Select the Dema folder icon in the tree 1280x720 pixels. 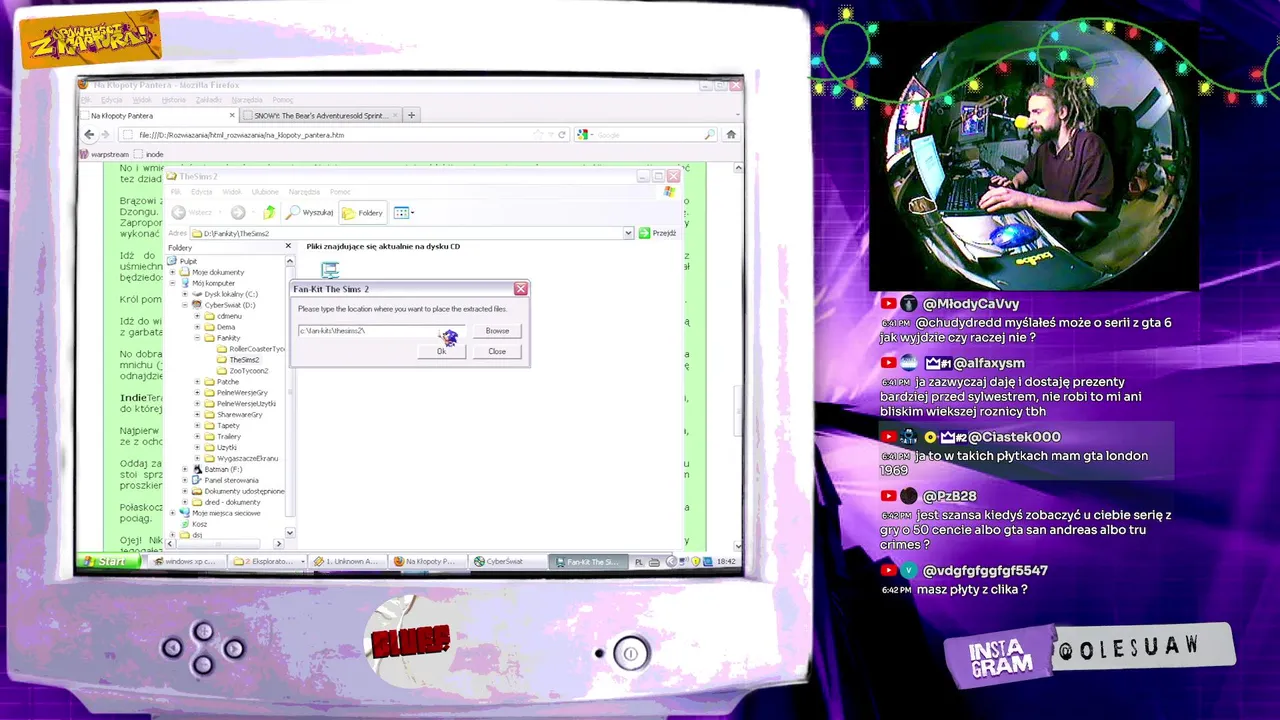209,327
